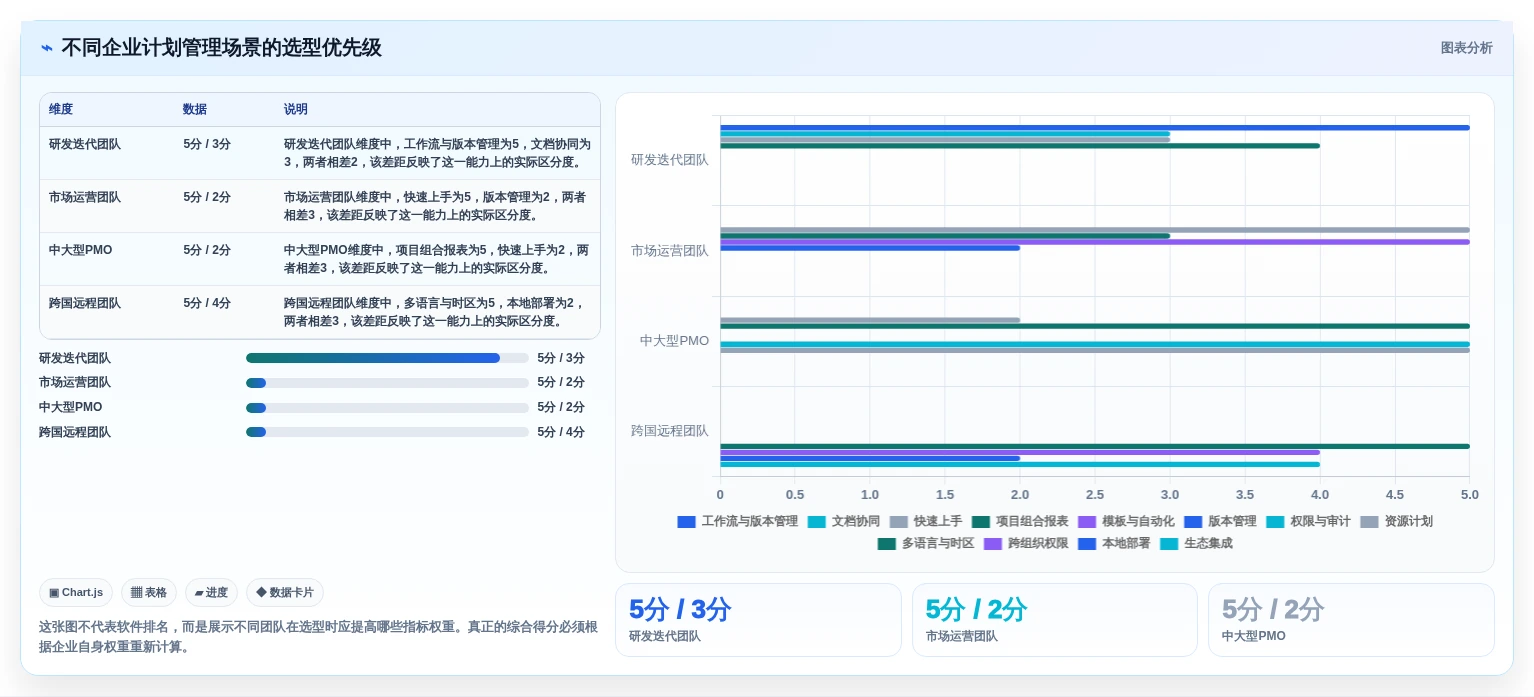
Task: Click the page title 不同企业计划管理场景的选型优先级
Action: pyautogui.click(x=222, y=48)
